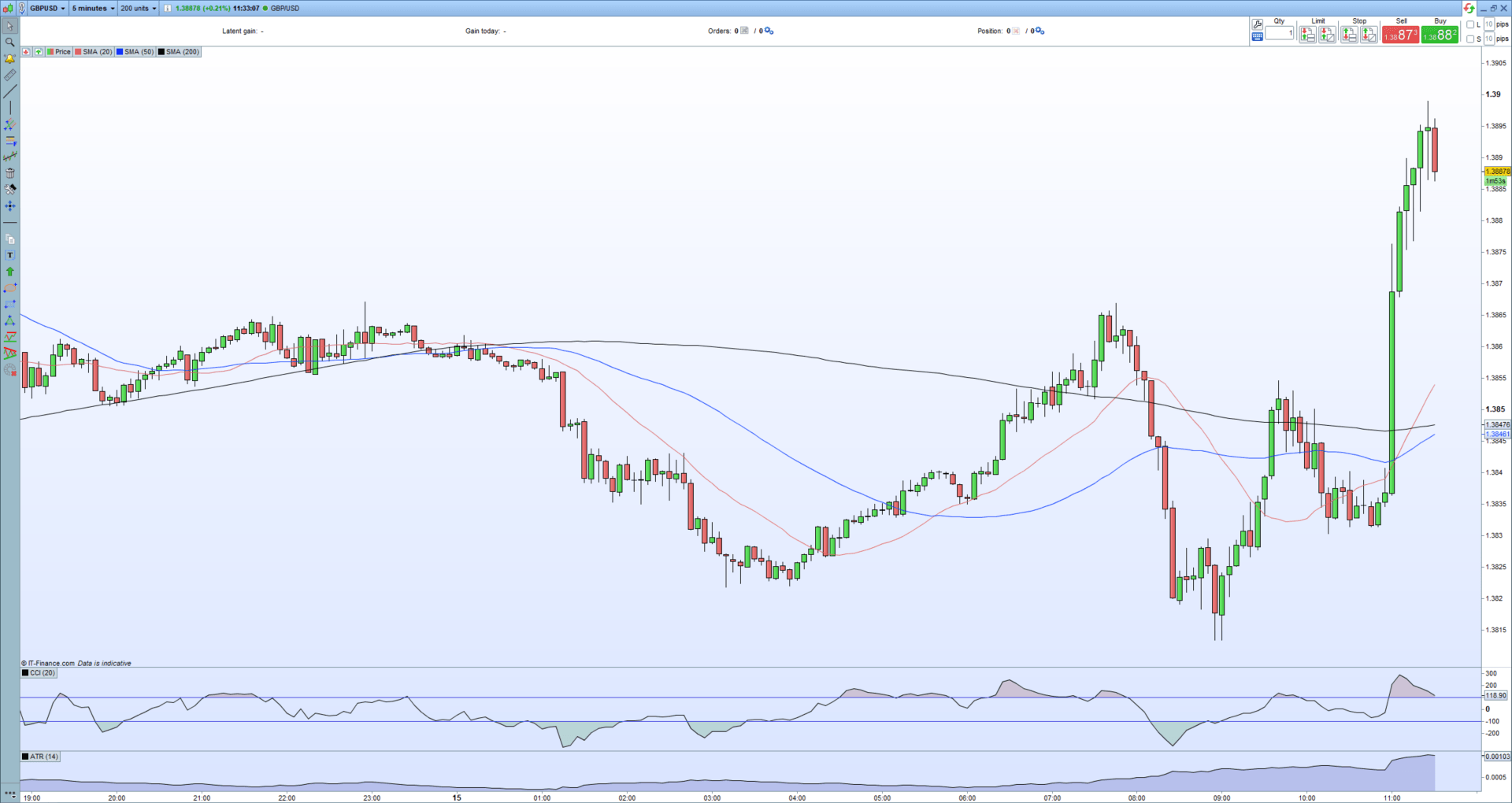Click first Stop order icon

coord(1349,35)
